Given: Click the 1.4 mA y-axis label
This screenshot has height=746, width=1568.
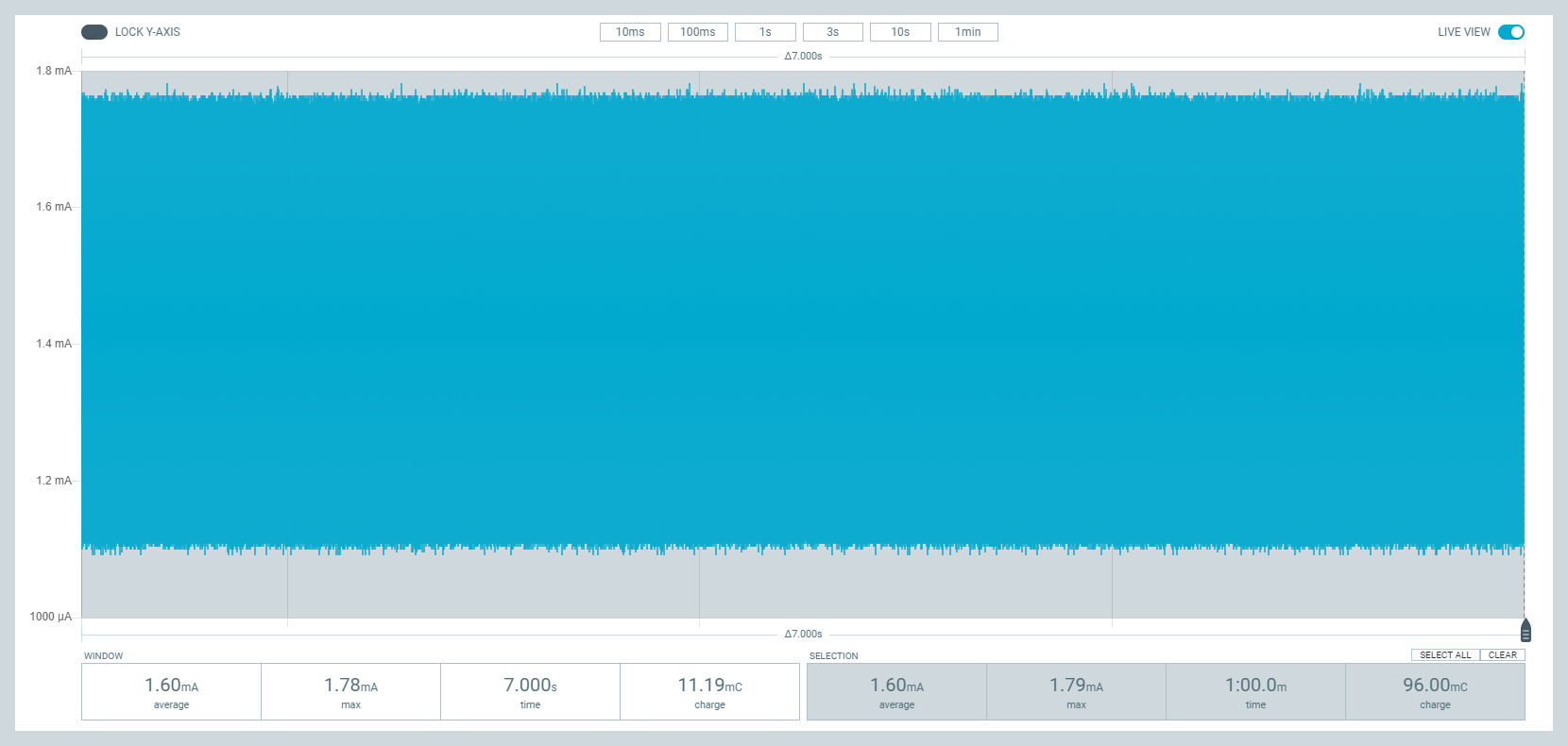Looking at the screenshot, I should 54,344.
